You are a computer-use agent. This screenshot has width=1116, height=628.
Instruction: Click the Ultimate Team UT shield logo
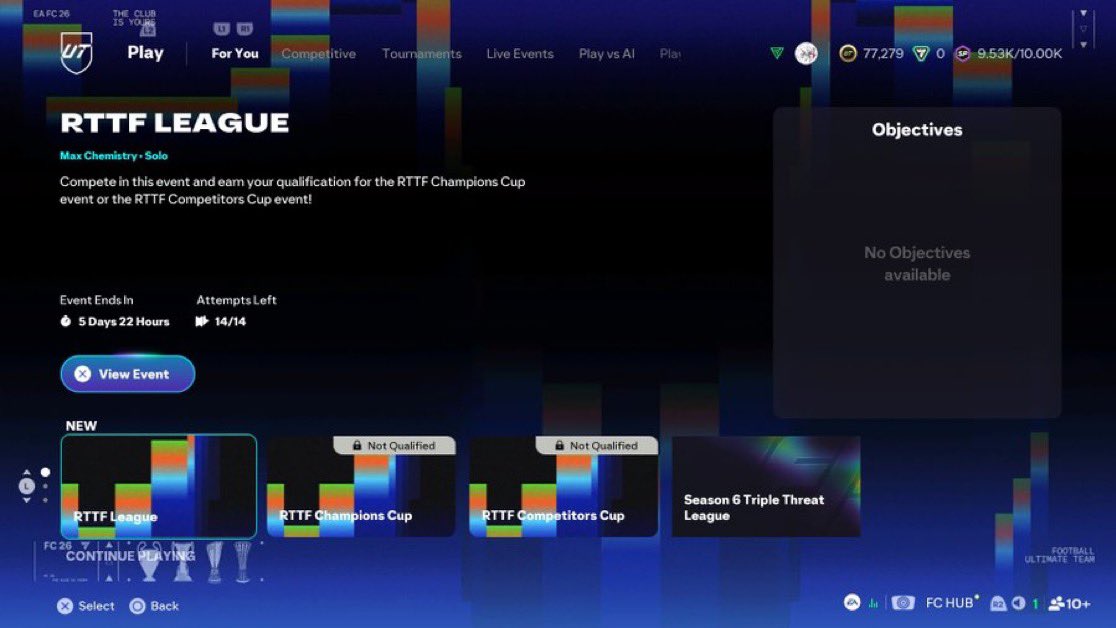[x=76, y=53]
